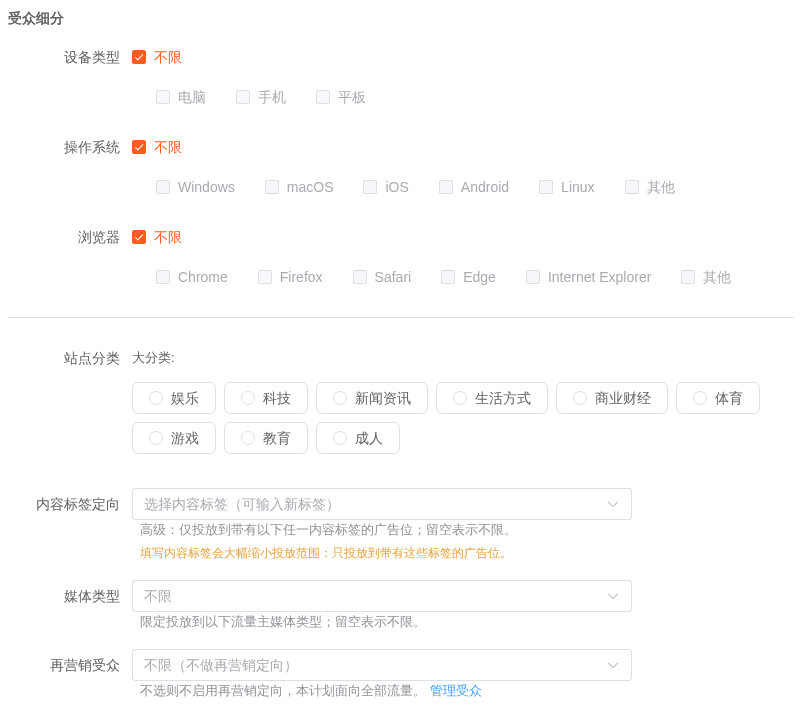Viewport: 802px width, 708px height.
Task: Check the 平板 device checkbox
Action: click(x=323, y=97)
